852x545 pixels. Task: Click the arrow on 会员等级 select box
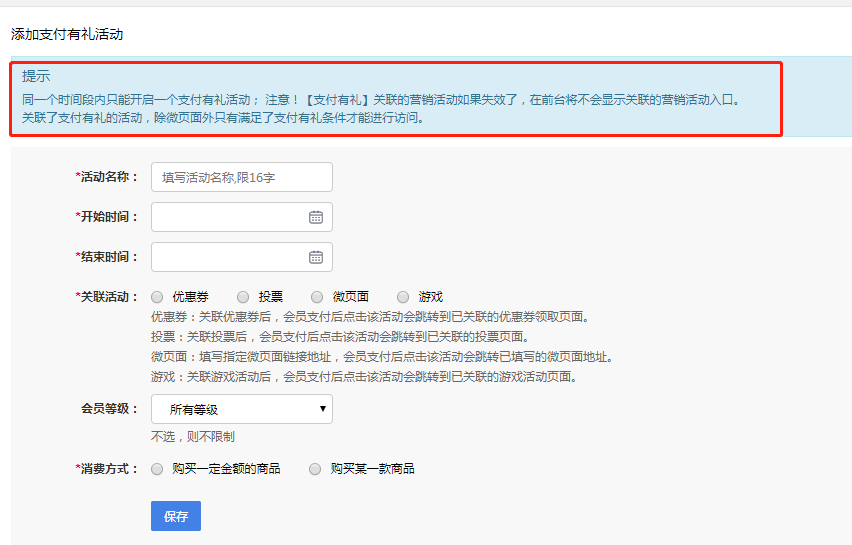[x=322, y=409]
